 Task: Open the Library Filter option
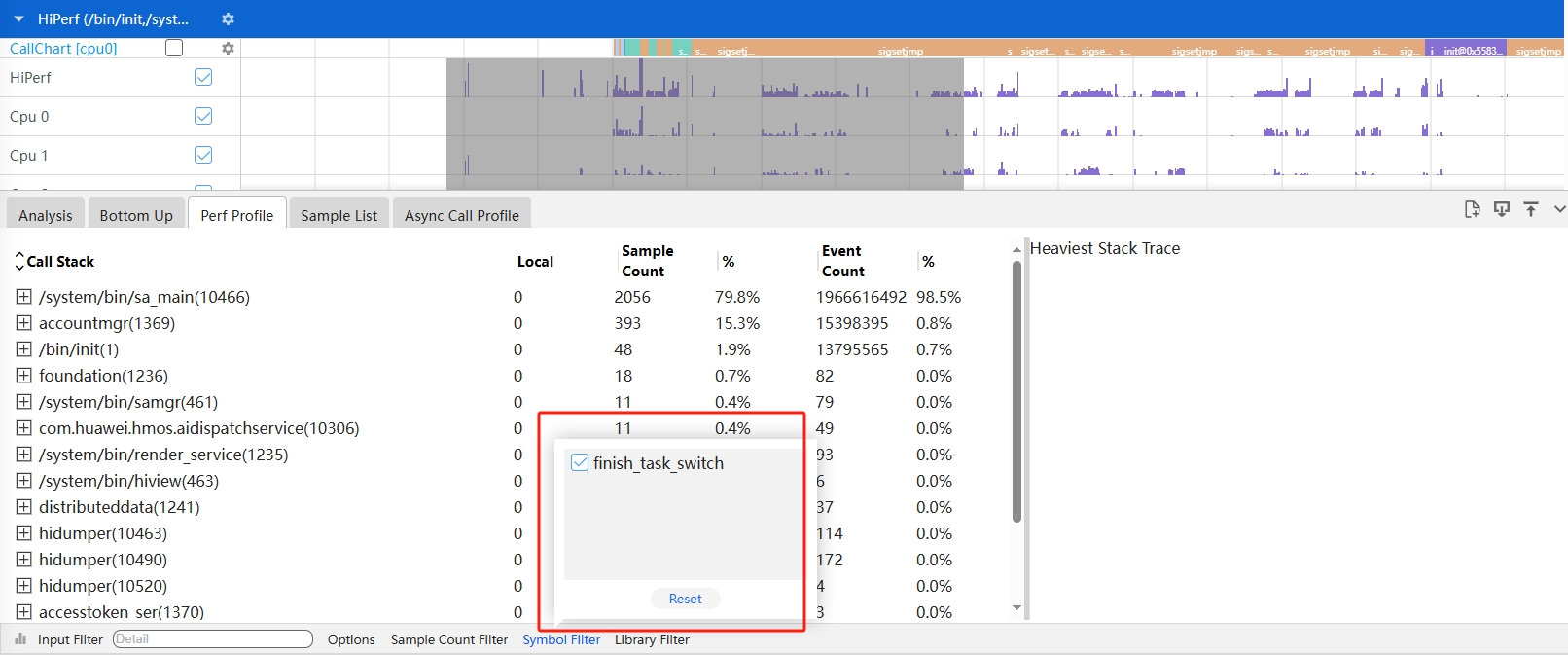652,639
